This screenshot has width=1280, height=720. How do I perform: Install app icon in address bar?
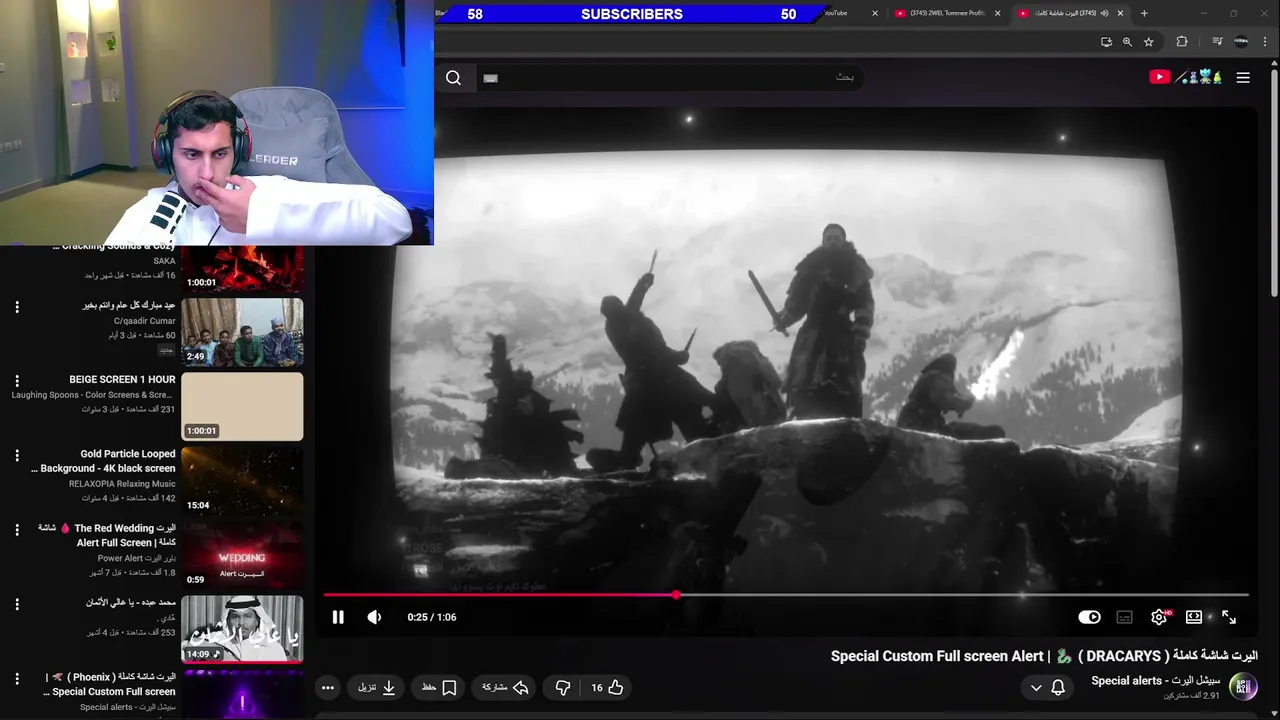1106,42
